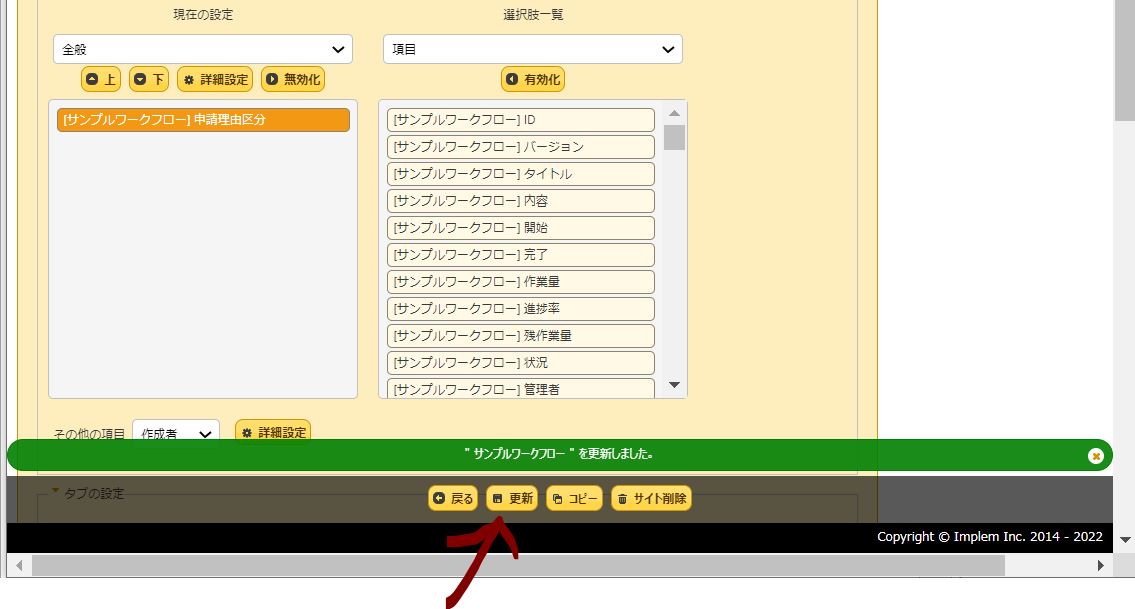Image resolution: width=1135 pixels, height=609 pixels.
Task: Open the 項目 dropdown under 選択肢一覧
Action: tap(533, 49)
